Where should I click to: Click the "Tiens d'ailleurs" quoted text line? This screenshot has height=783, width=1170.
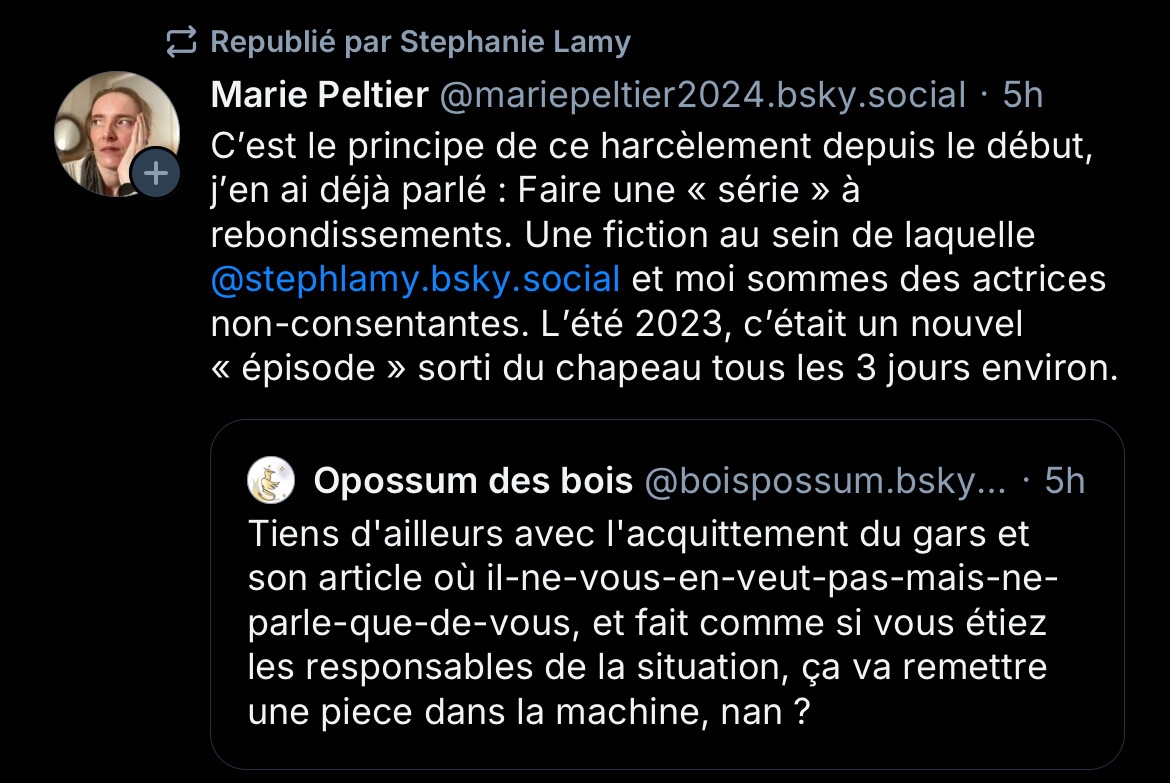[638, 534]
